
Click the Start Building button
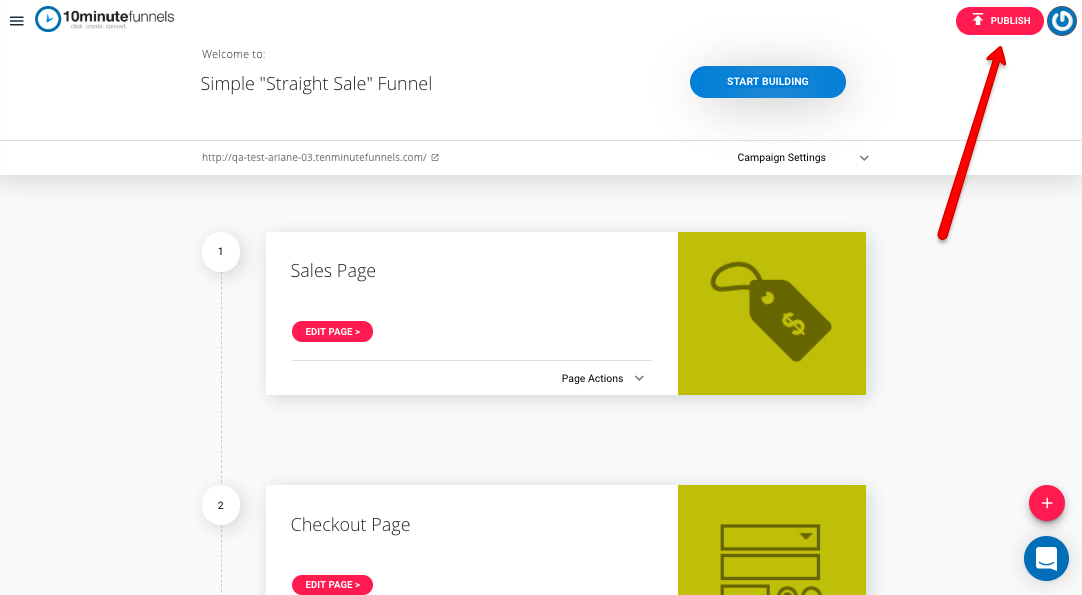coord(767,81)
